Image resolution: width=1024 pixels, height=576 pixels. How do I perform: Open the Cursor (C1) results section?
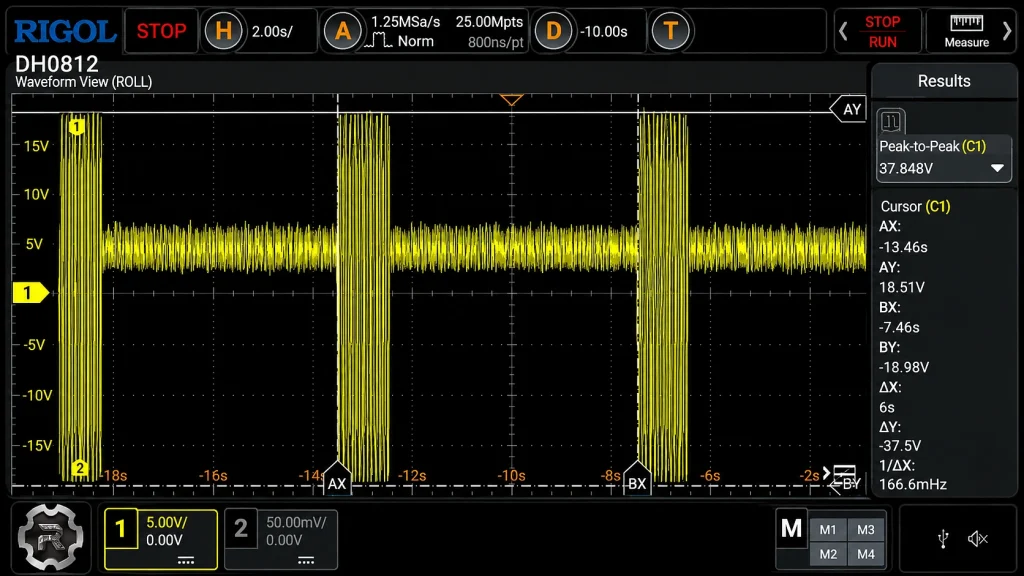pos(915,206)
